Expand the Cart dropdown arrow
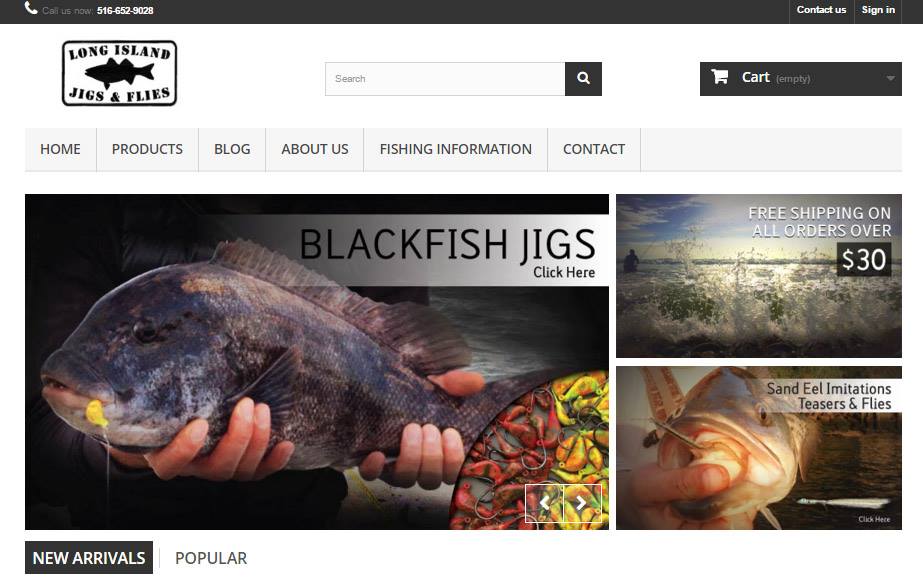Image resolution: width=923 pixels, height=579 pixels. point(890,78)
